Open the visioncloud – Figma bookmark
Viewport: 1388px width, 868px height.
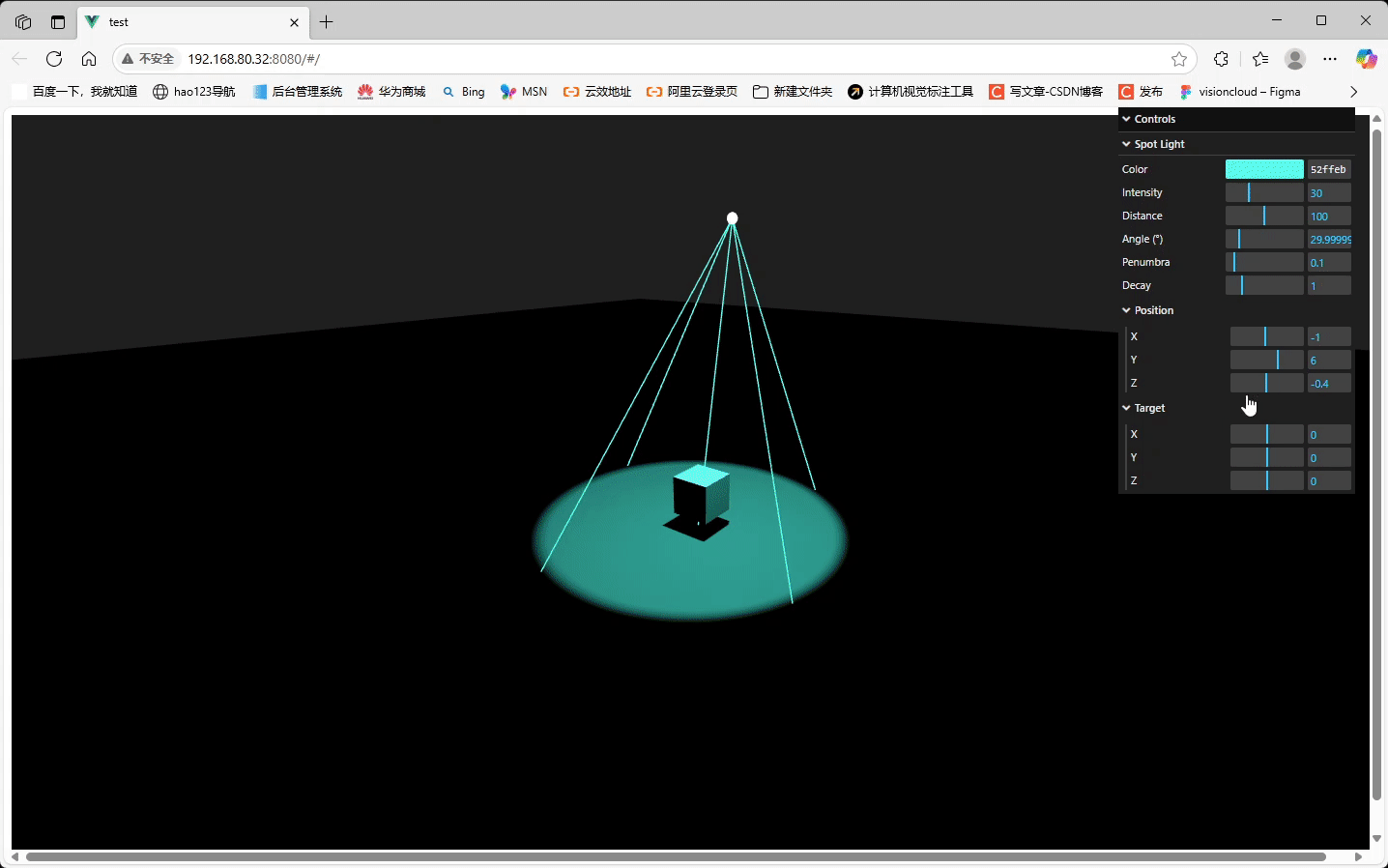tap(1240, 92)
